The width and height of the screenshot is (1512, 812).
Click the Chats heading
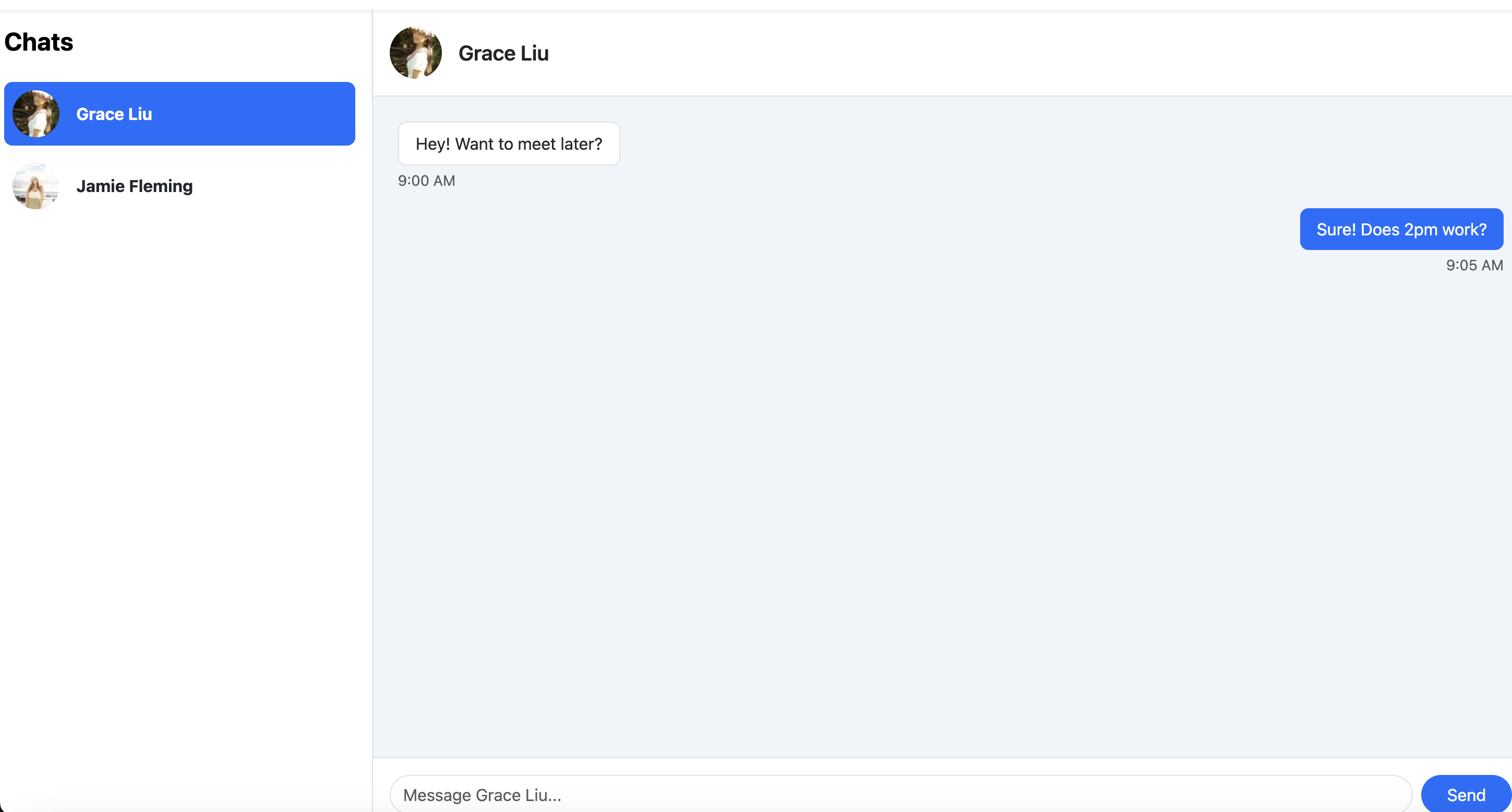coord(39,41)
